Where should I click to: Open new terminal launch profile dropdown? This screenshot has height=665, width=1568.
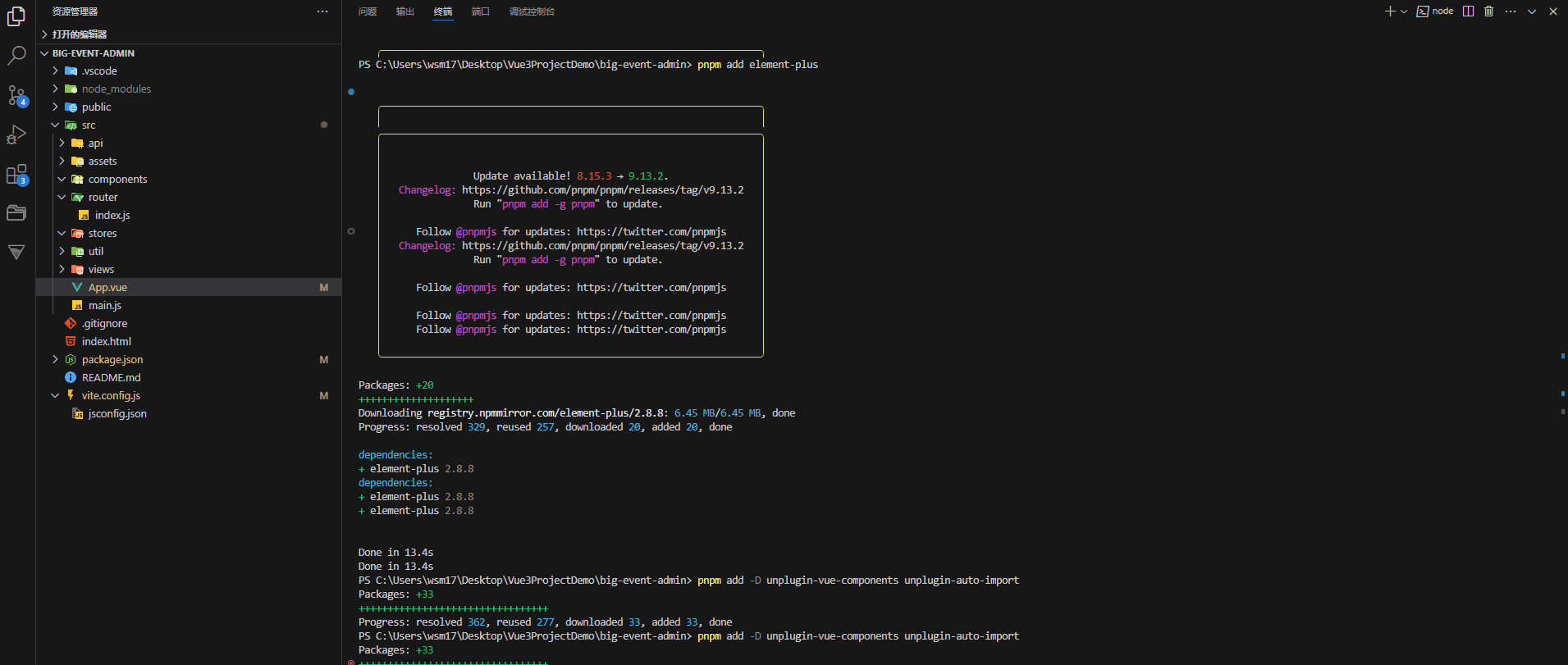(x=1404, y=11)
